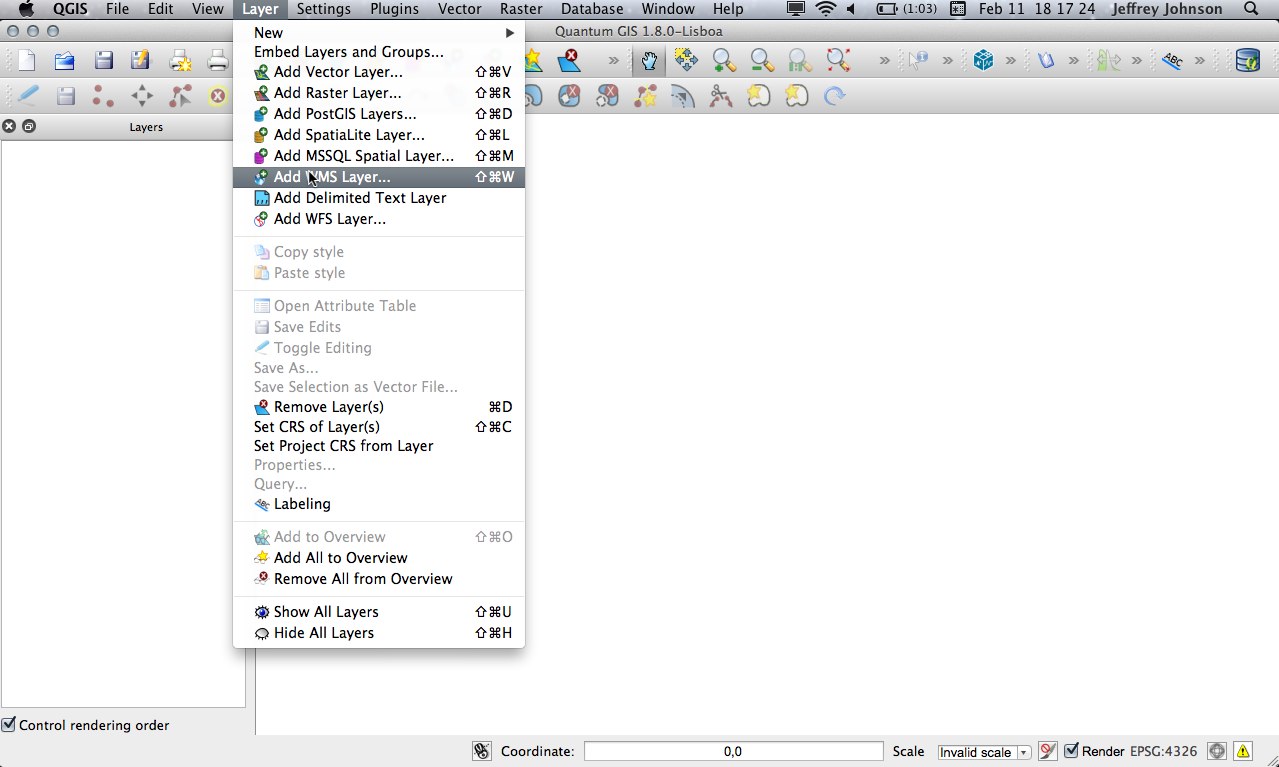Screen dimensions: 1279x767
Task: Toggle Control rendering order checkbox
Action: pos(8,725)
